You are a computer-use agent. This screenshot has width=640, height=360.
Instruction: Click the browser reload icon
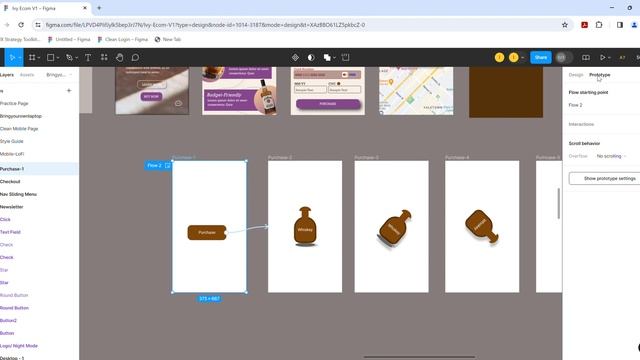point(21,25)
